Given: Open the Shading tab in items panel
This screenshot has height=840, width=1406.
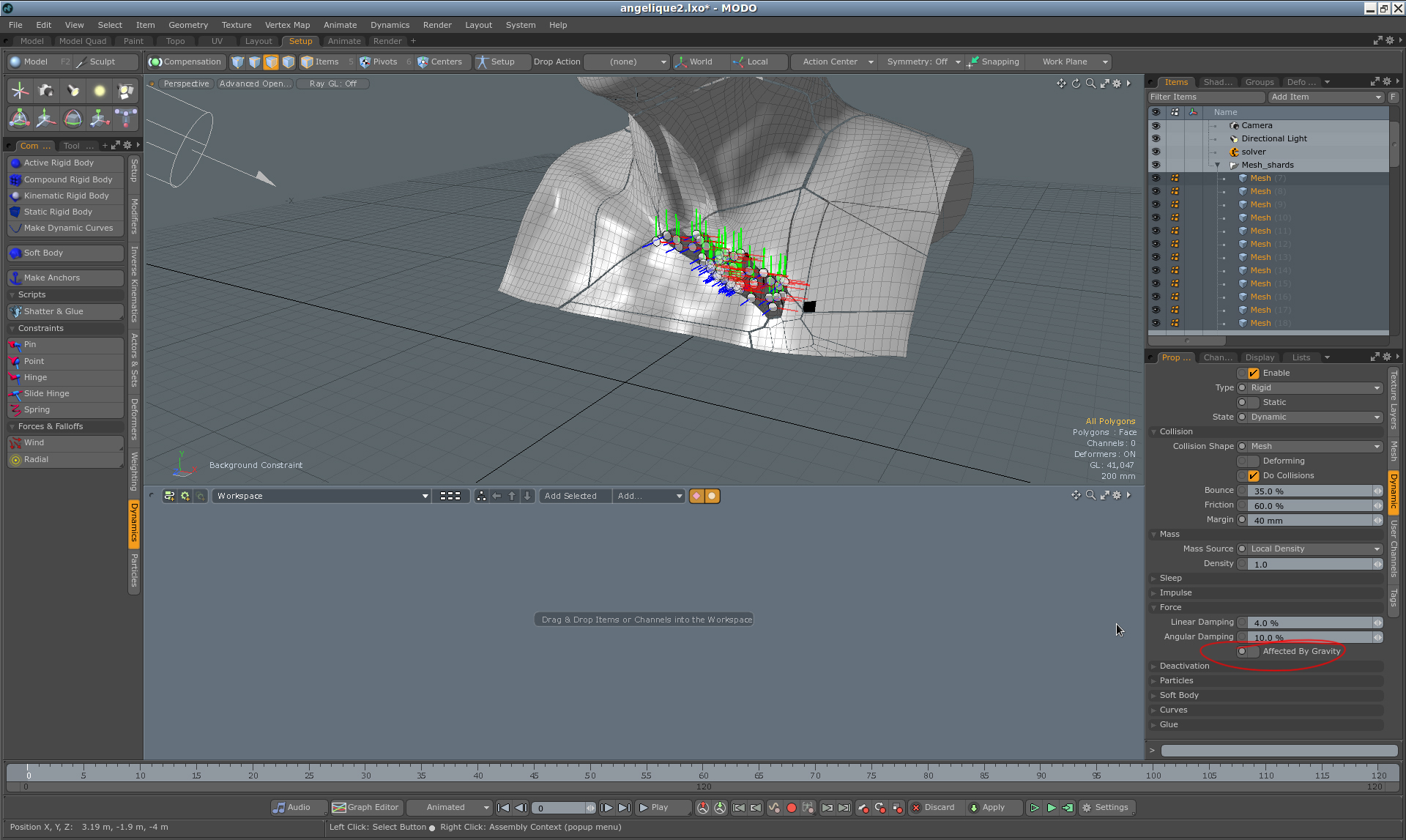Looking at the screenshot, I should [x=1217, y=82].
